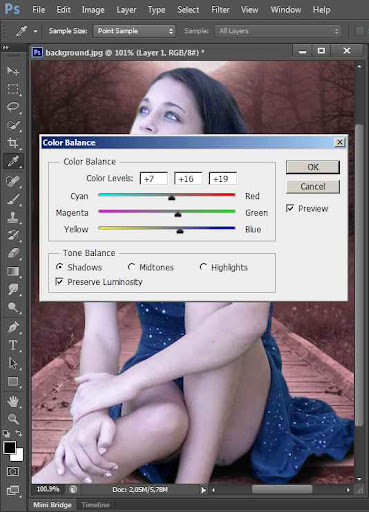Select the Rectangular Marquee tool
The image size is (369, 512).
[13, 89]
